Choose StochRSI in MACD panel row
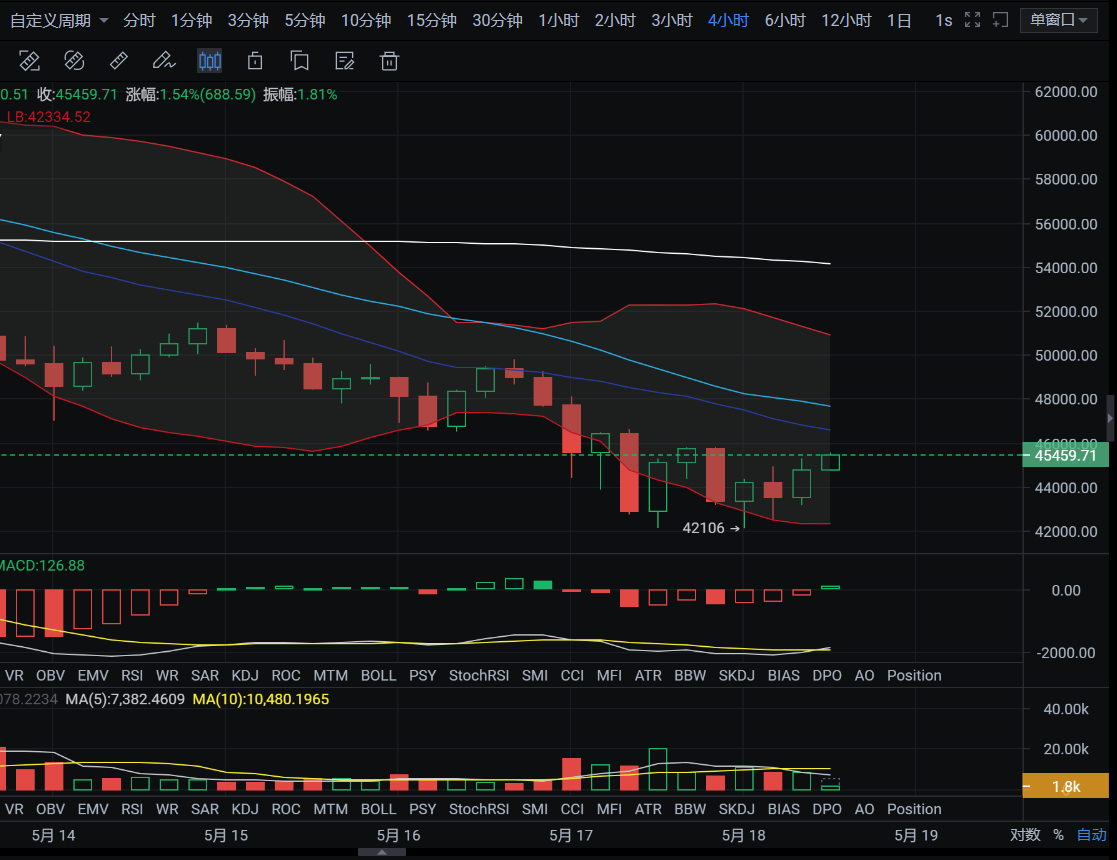1117x860 pixels. [479, 675]
